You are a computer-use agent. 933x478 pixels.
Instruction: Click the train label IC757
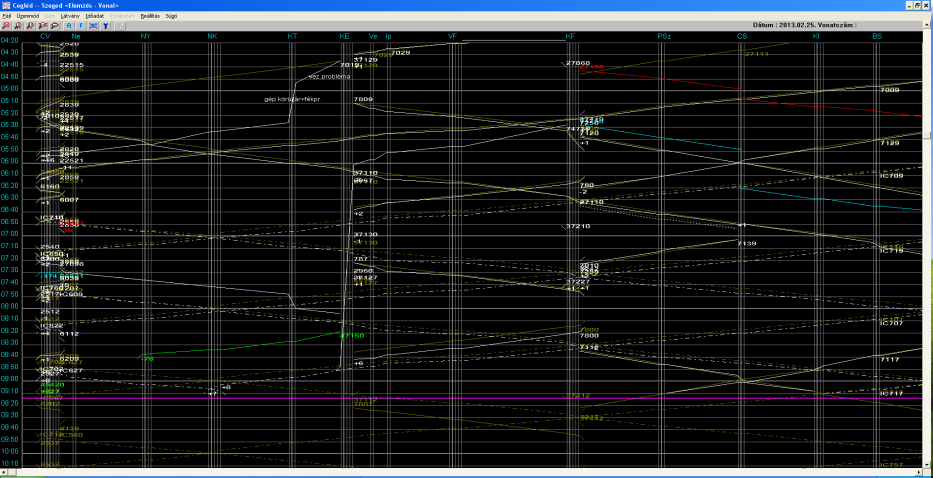[891, 465]
